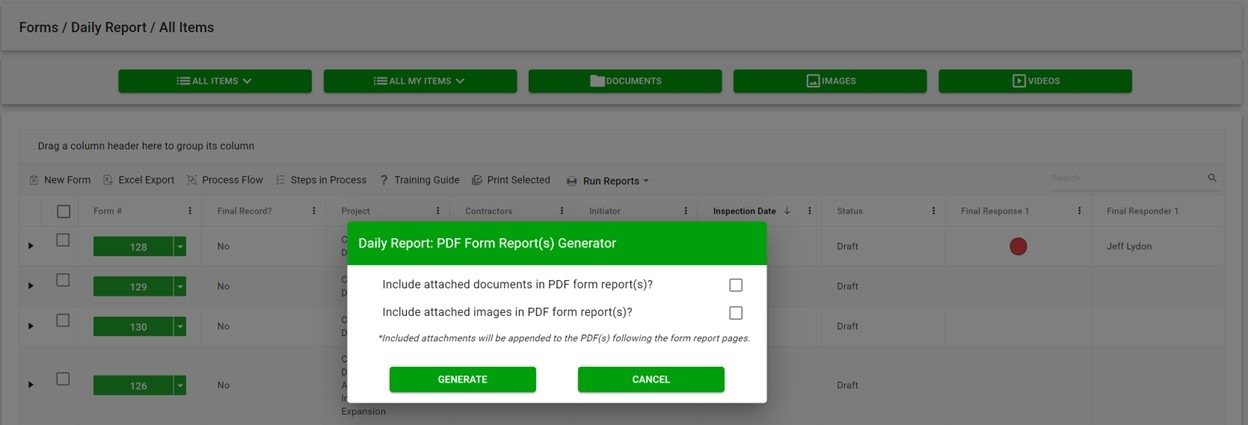Enable include attached images checkbox
Viewport: 1248px width, 425px height.
pos(736,312)
